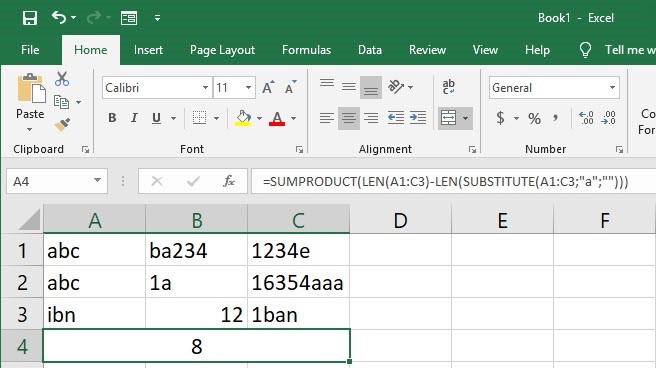Select Bottom Align icon
Image resolution: width=656 pixels, height=368 pixels.
371,87
